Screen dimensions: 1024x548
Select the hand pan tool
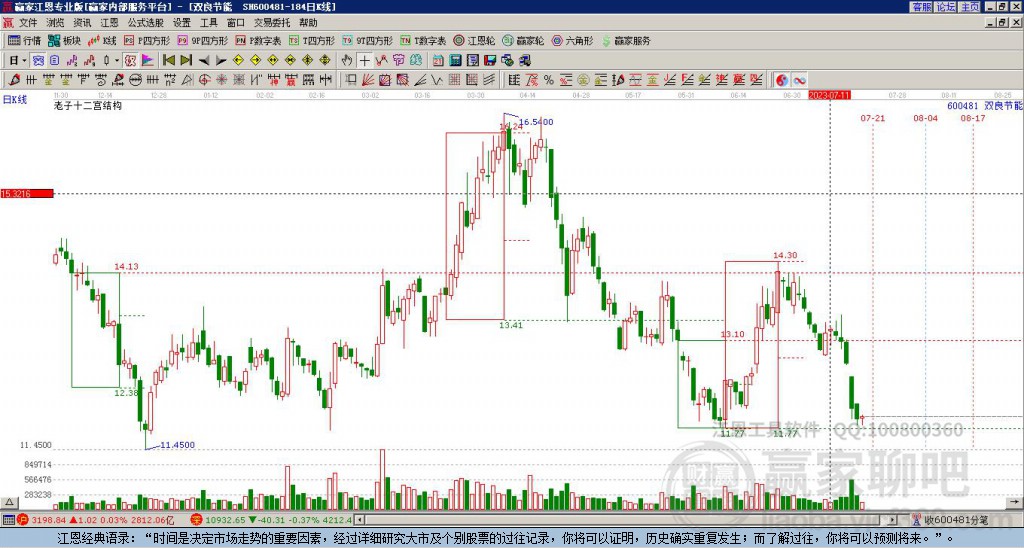tap(346, 61)
